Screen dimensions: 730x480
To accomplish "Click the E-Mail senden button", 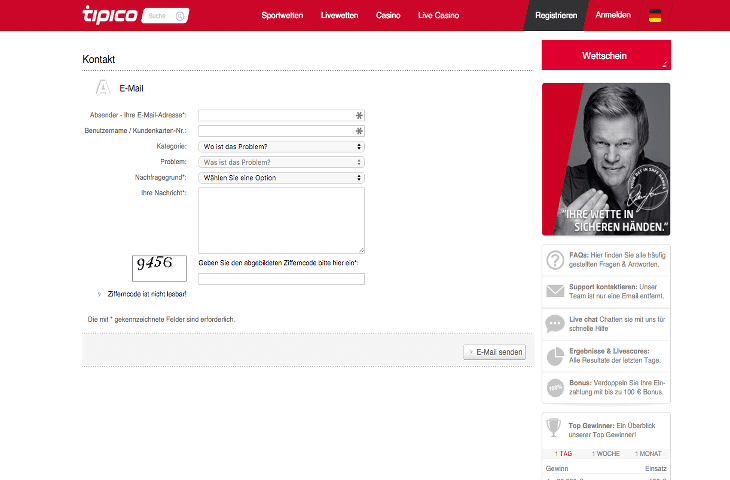I will pyautogui.click(x=494, y=352).
